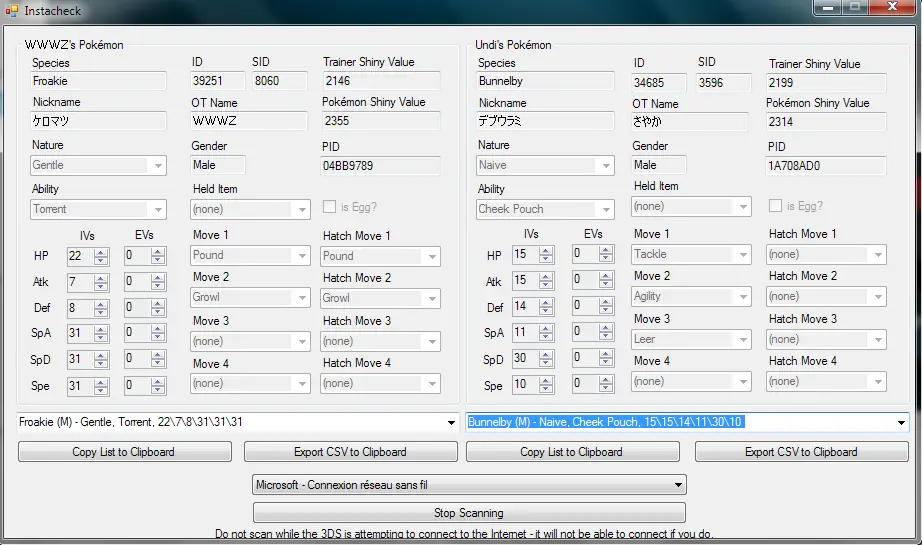
Task: Click Undi's SID field showing 3596
Action: point(724,83)
